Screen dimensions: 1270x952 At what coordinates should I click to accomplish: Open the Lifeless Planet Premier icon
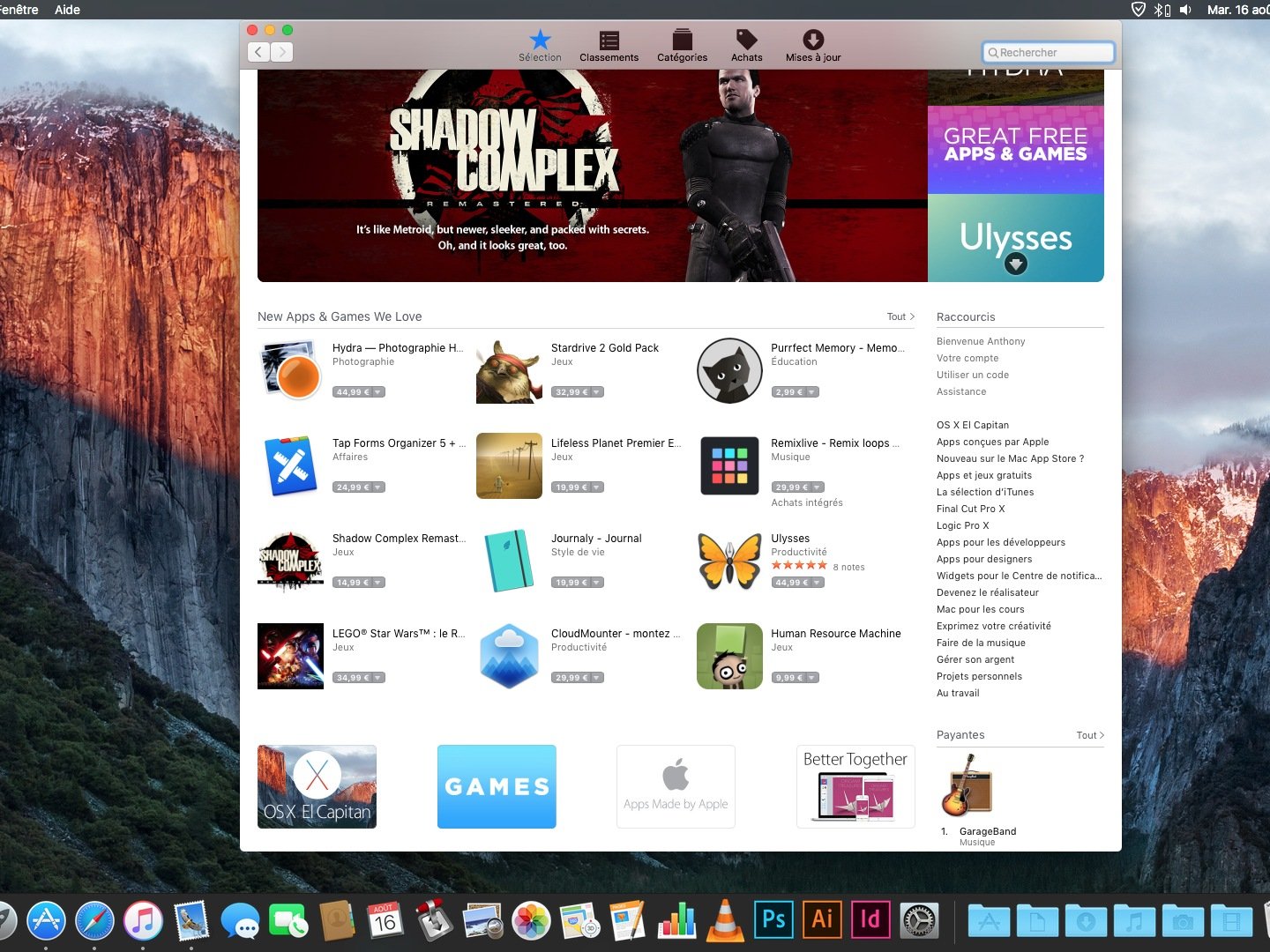coord(509,466)
